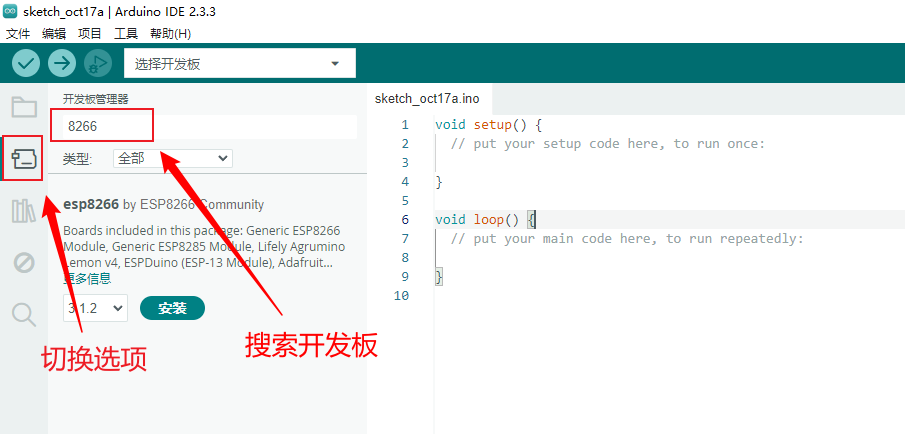Open the Debug sidebar icon
The width and height of the screenshot is (905, 434).
click(x=24, y=263)
